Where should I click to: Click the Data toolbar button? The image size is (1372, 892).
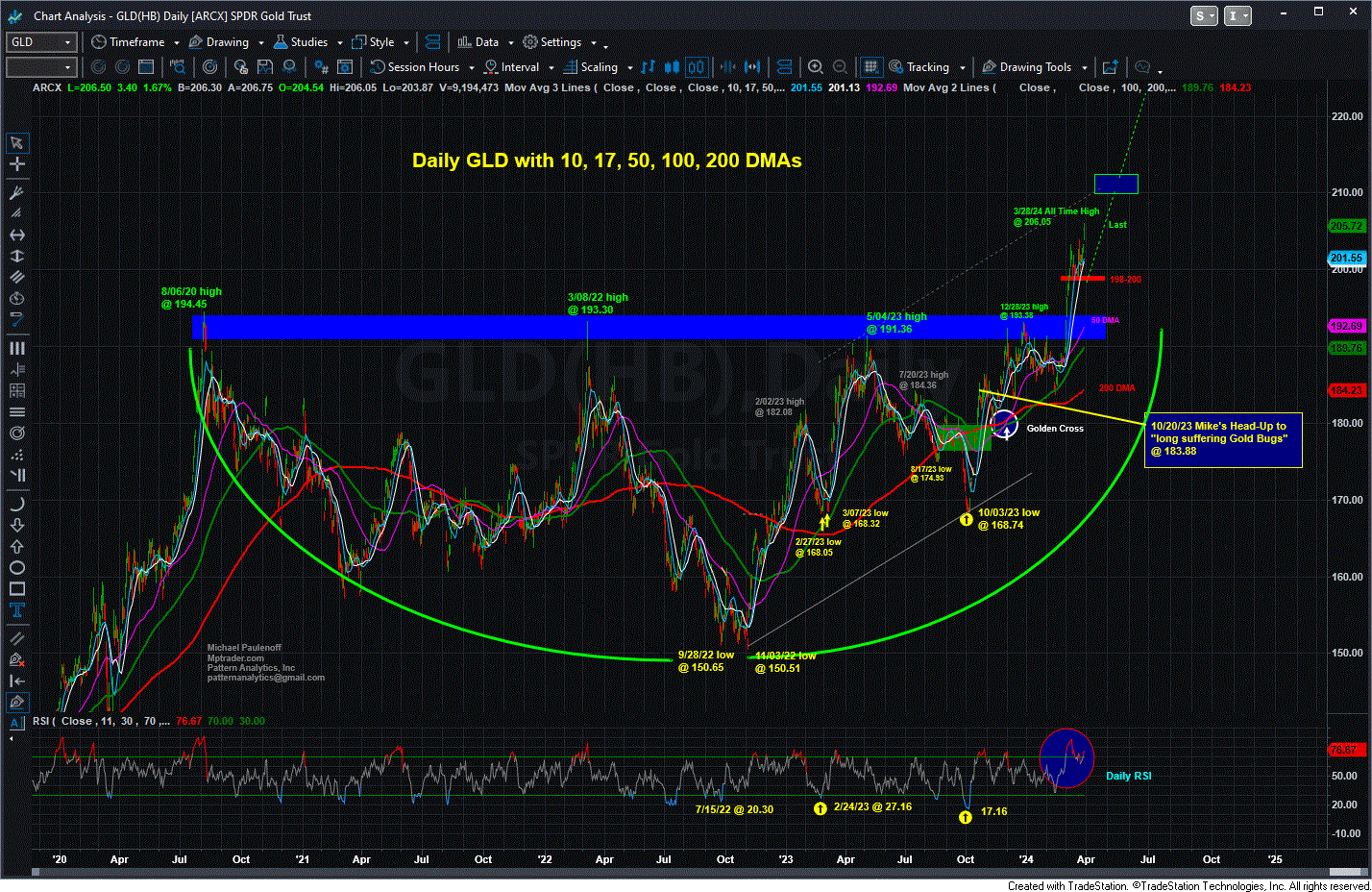pos(478,42)
